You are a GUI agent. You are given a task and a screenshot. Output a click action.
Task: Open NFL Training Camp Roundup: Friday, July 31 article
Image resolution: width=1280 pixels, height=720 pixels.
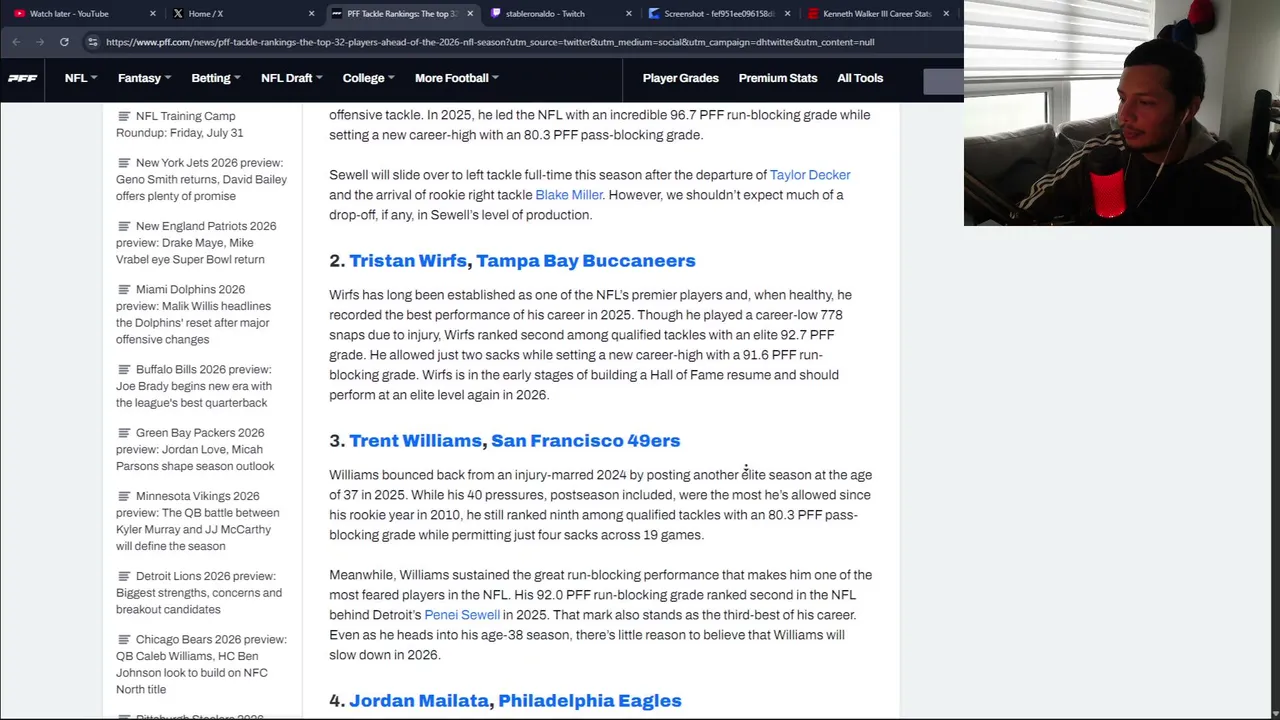point(180,124)
